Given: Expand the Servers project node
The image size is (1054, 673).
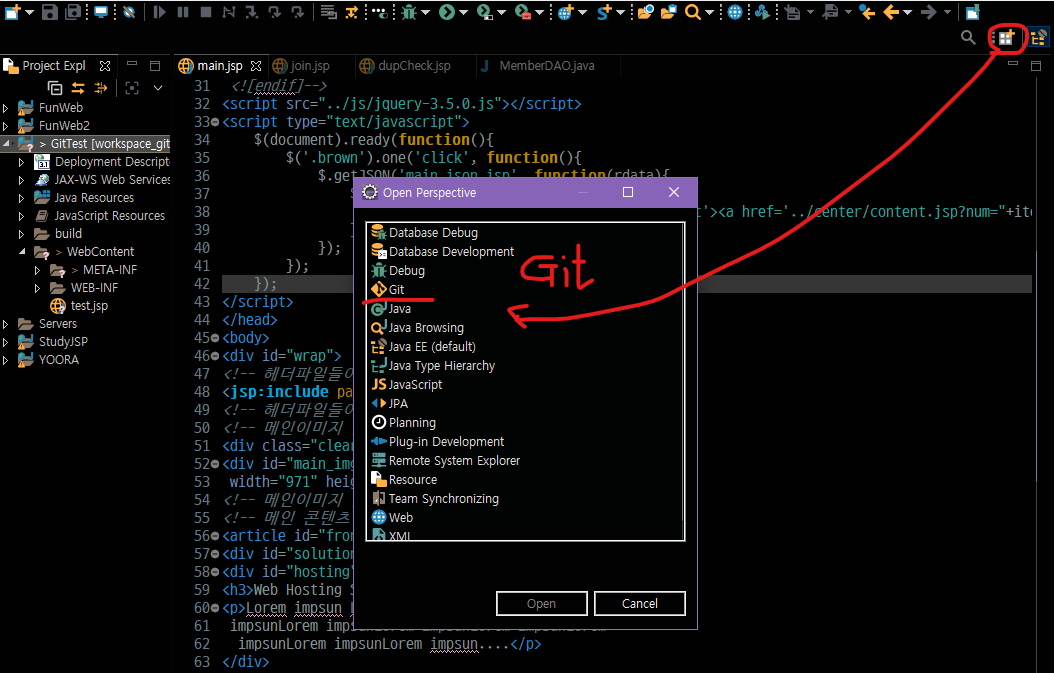Looking at the screenshot, I should tap(6, 324).
